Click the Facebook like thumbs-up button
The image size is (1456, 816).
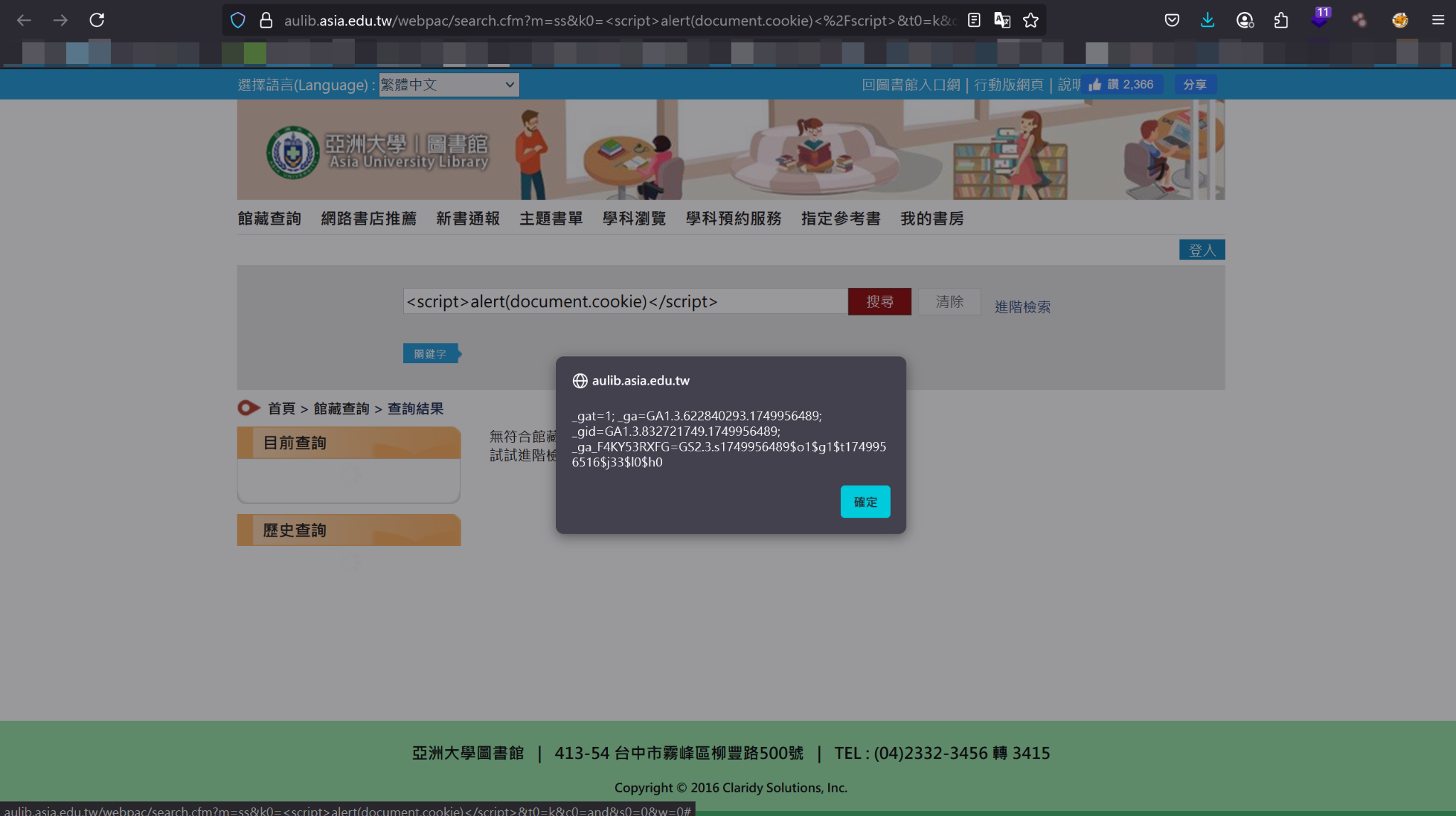click(x=1121, y=85)
